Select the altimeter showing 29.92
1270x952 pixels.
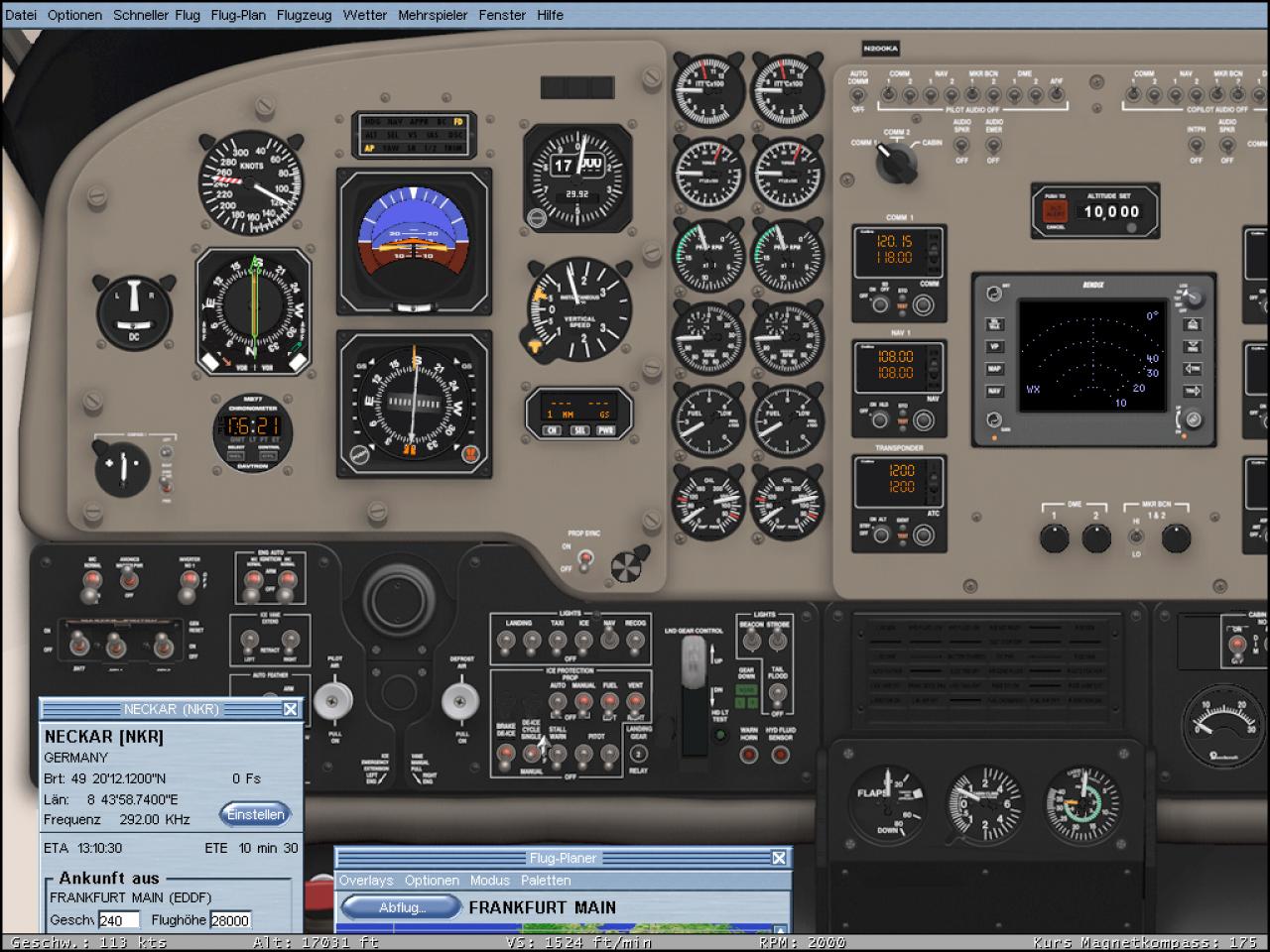pyautogui.click(x=577, y=177)
